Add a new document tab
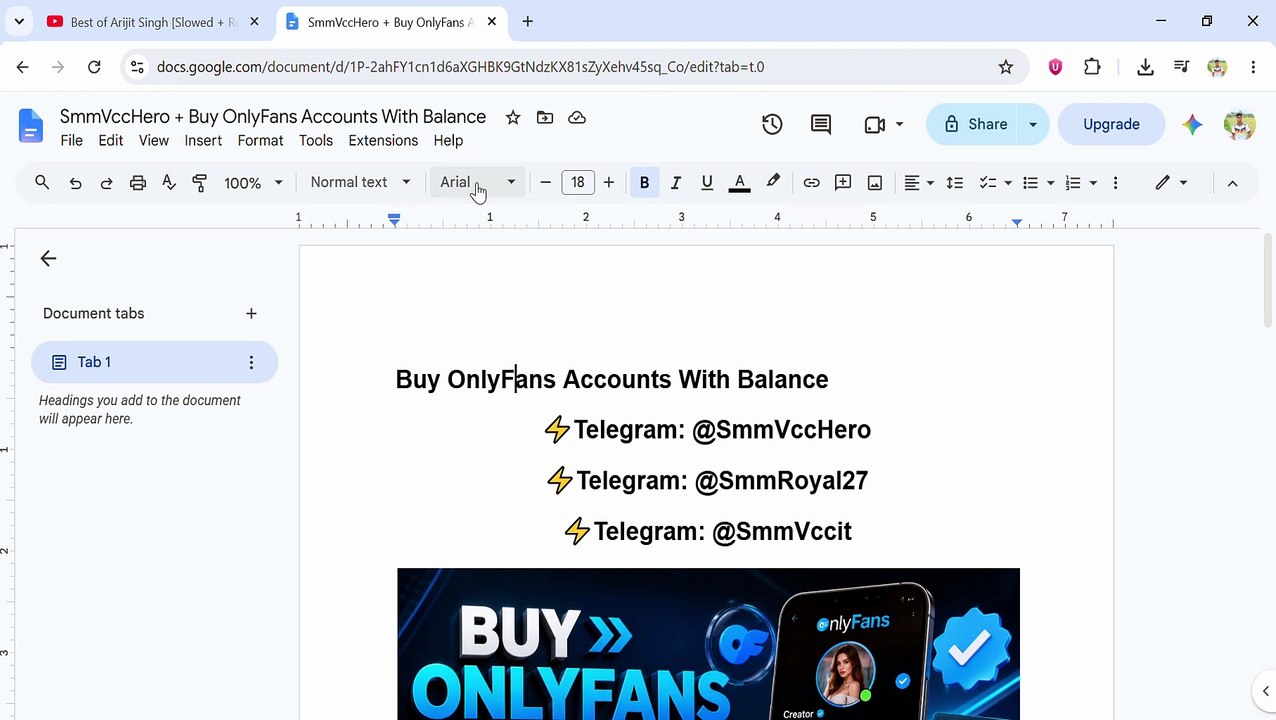 click(251, 314)
